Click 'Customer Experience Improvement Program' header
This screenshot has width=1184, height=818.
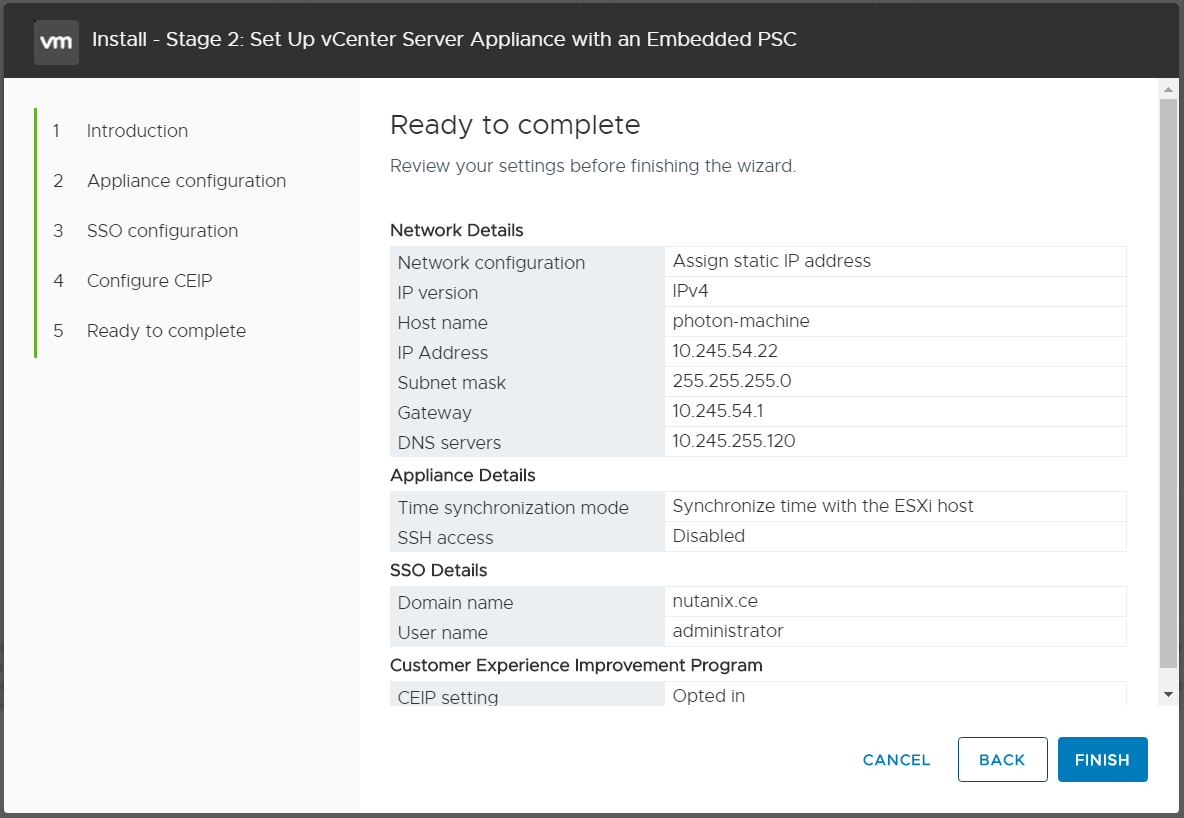click(576, 665)
